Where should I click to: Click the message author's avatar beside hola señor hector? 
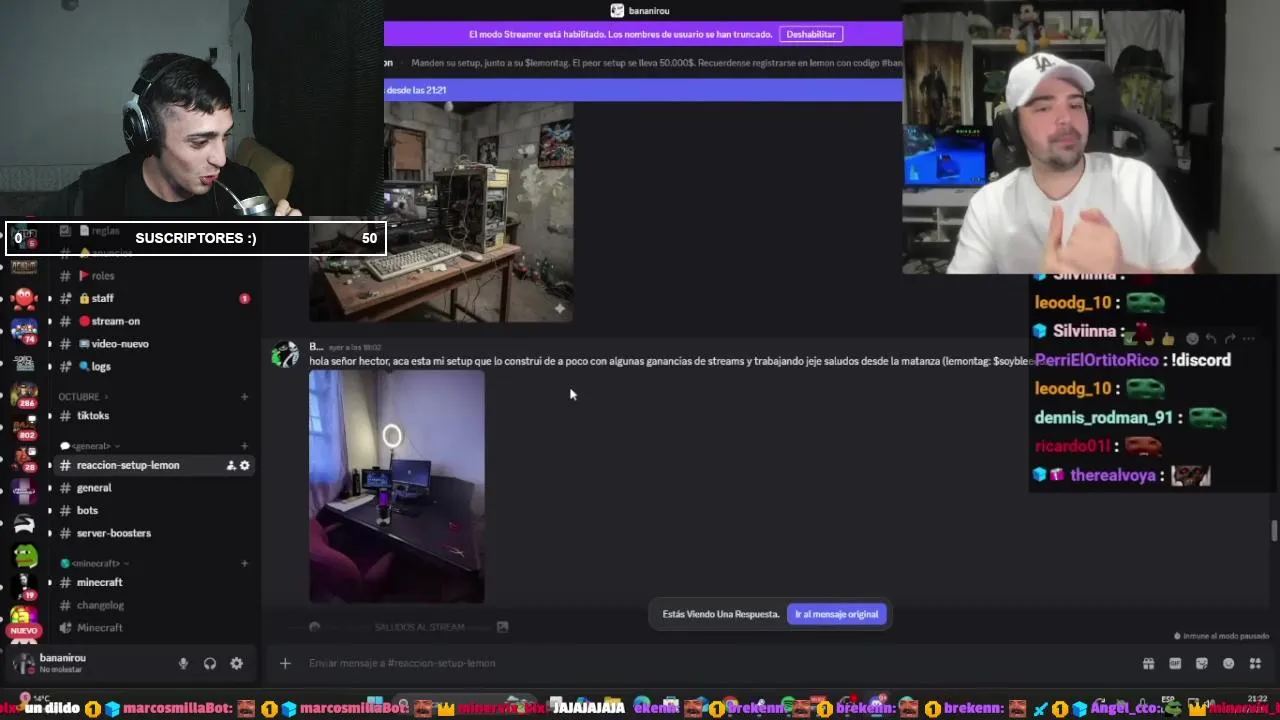click(285, 355)
